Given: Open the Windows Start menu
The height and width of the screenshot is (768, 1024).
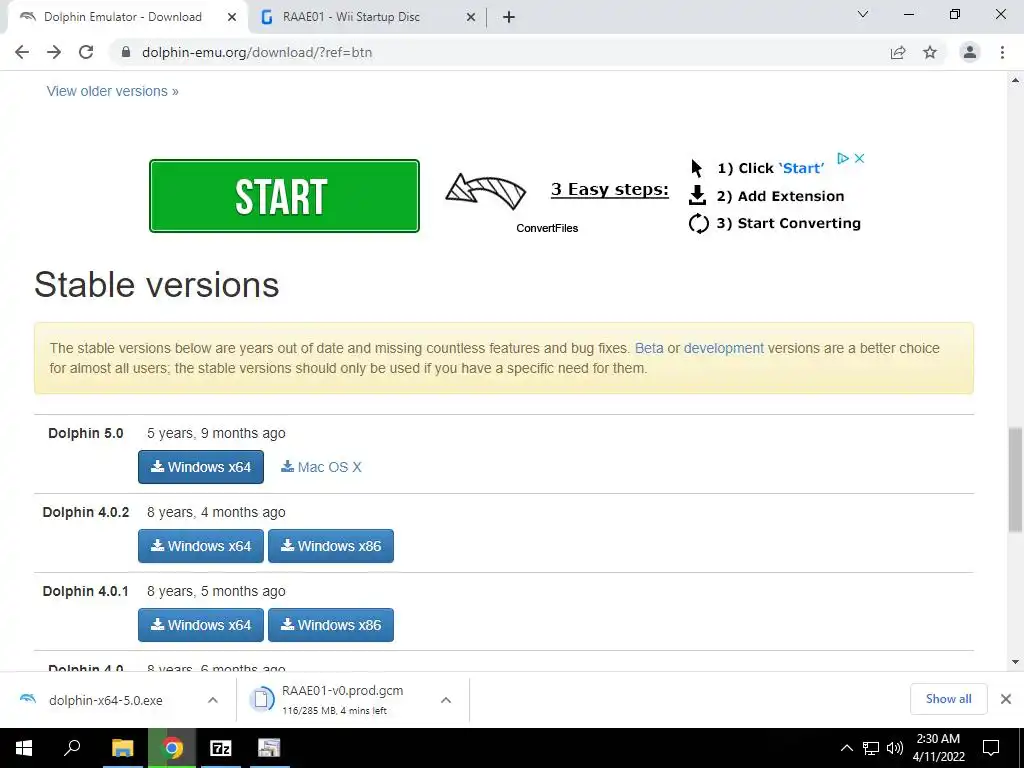Looking at the screenshot, I should pyautogui.click(x=24, y=748).
